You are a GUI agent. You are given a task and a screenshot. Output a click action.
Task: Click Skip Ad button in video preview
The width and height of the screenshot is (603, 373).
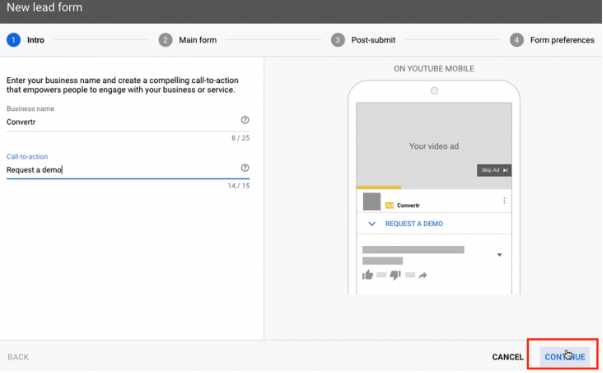pyautogui.click(x=494, y=170)
